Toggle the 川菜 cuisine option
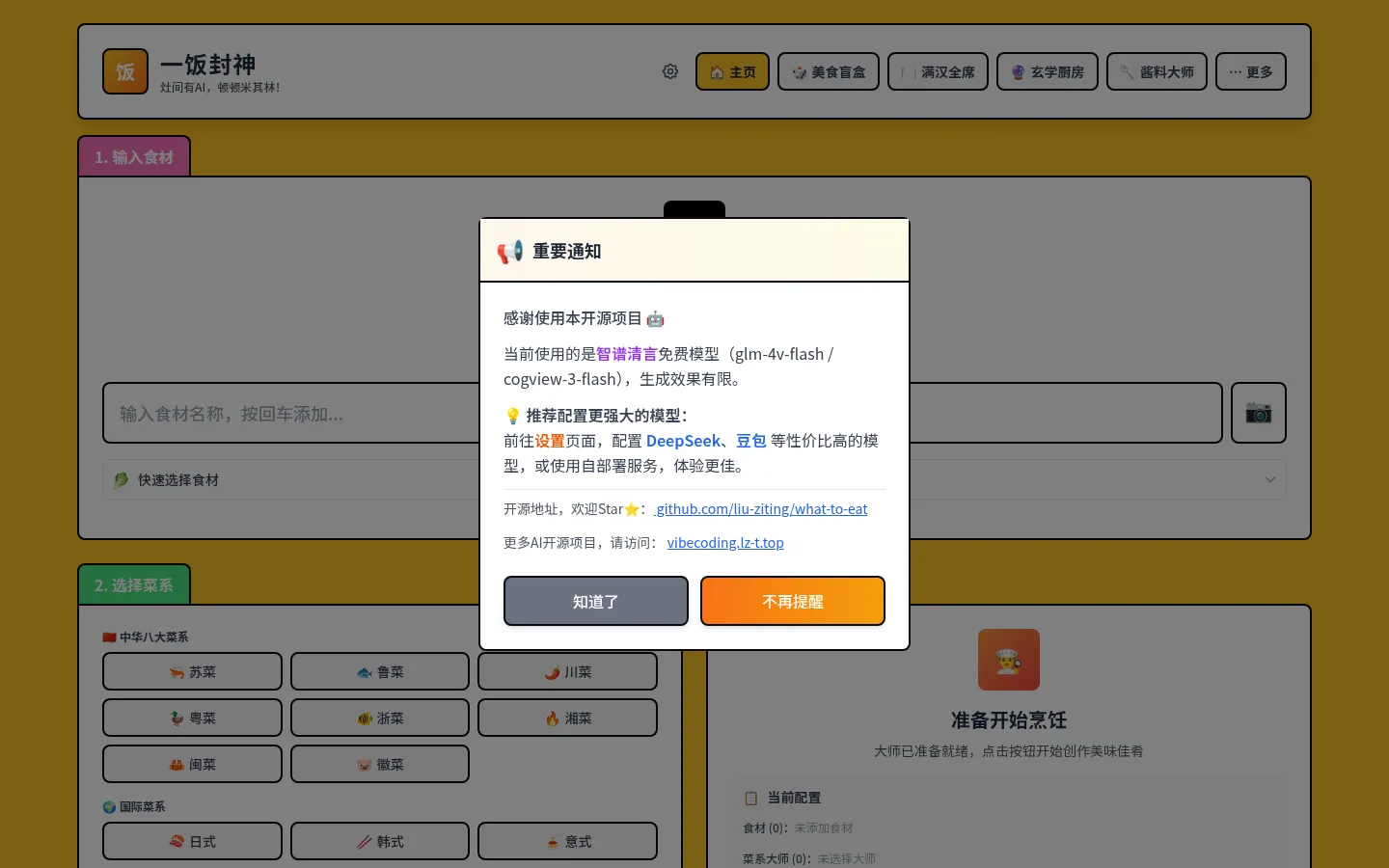Image resolution: width=1389 pixels, height=868 pixels. pyautogui.click(x=567, y=671)
